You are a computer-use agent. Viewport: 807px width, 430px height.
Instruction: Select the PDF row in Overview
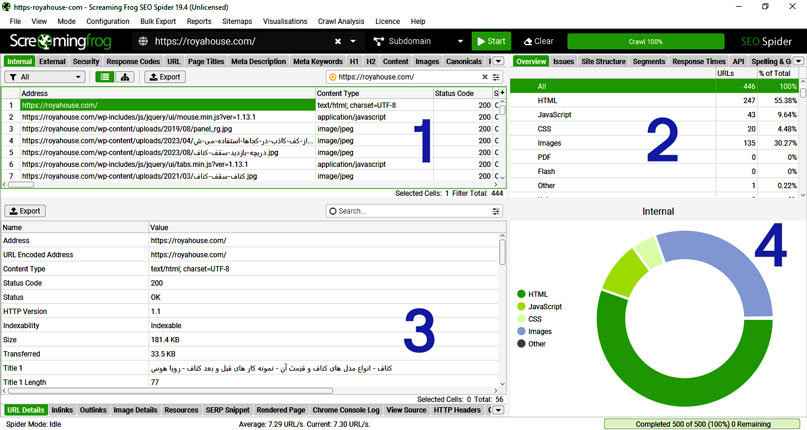[655, 157]
